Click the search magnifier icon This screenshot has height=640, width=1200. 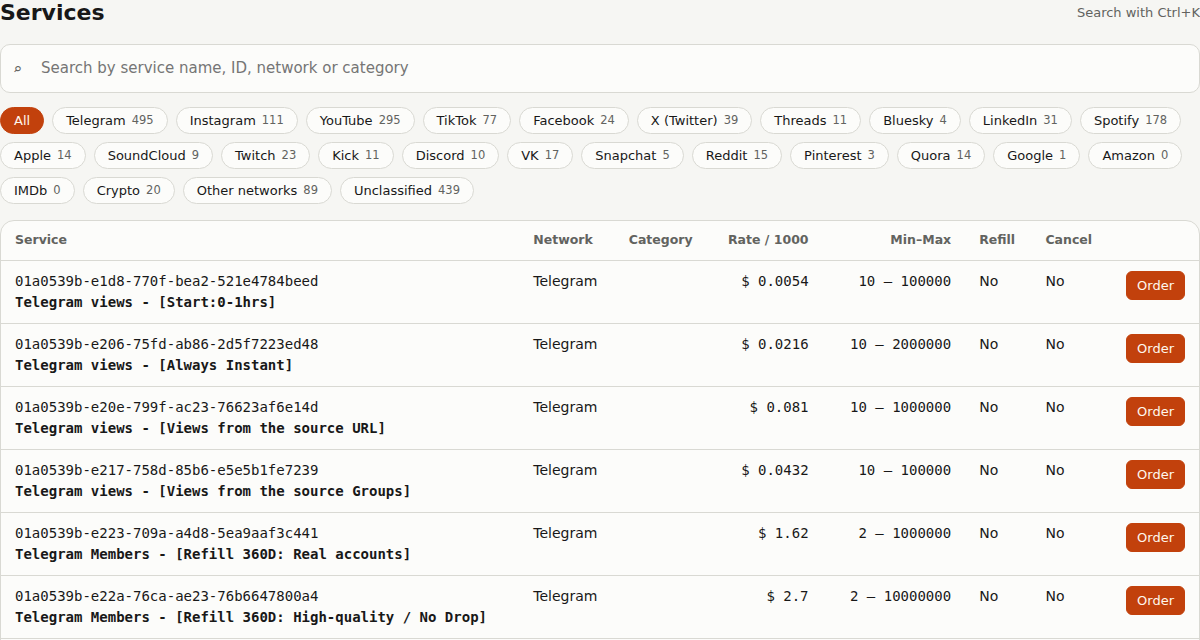[x=18, y=69]
